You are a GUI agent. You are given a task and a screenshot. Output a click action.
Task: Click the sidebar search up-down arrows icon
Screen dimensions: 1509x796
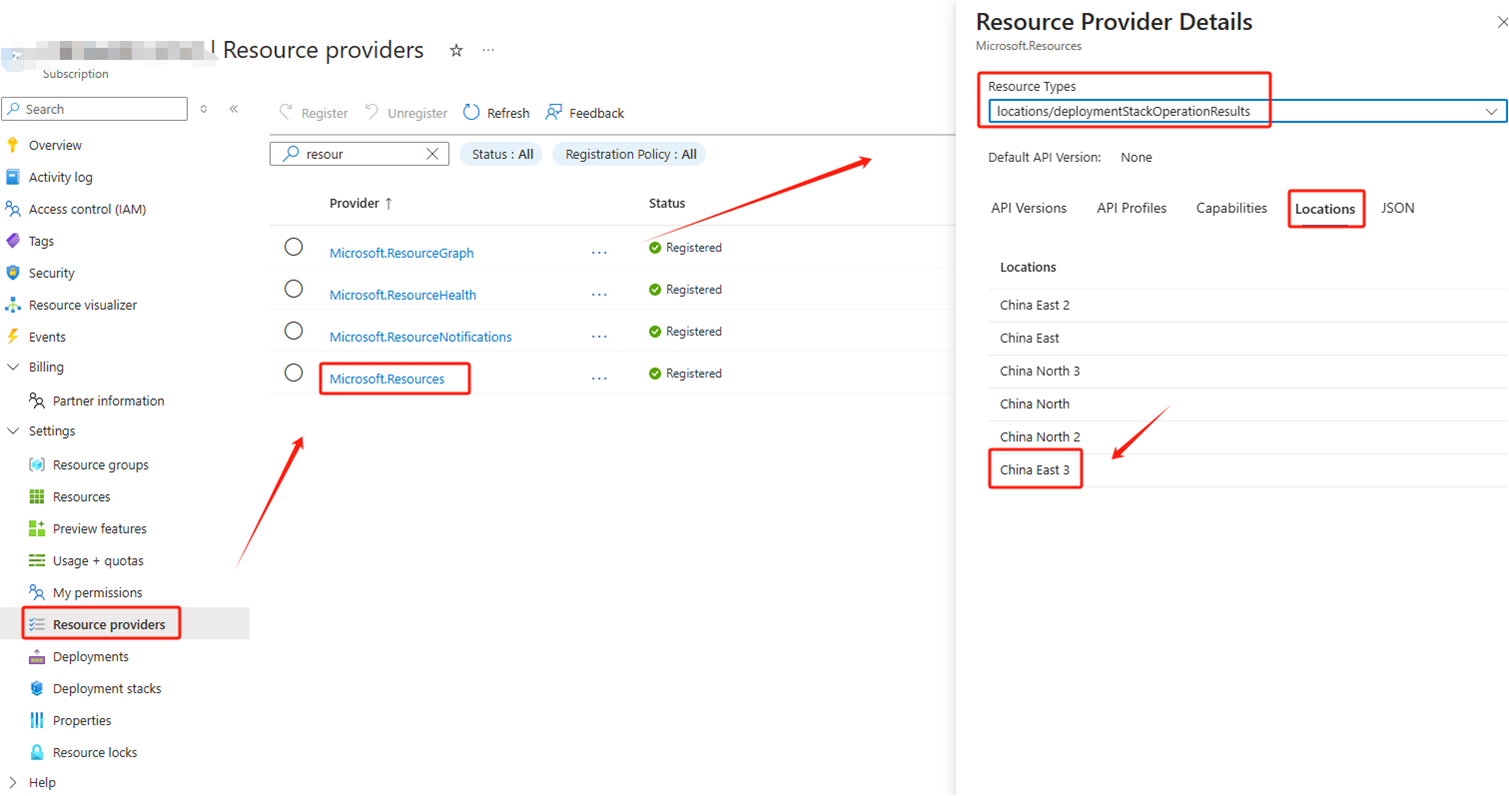point(204,109)
